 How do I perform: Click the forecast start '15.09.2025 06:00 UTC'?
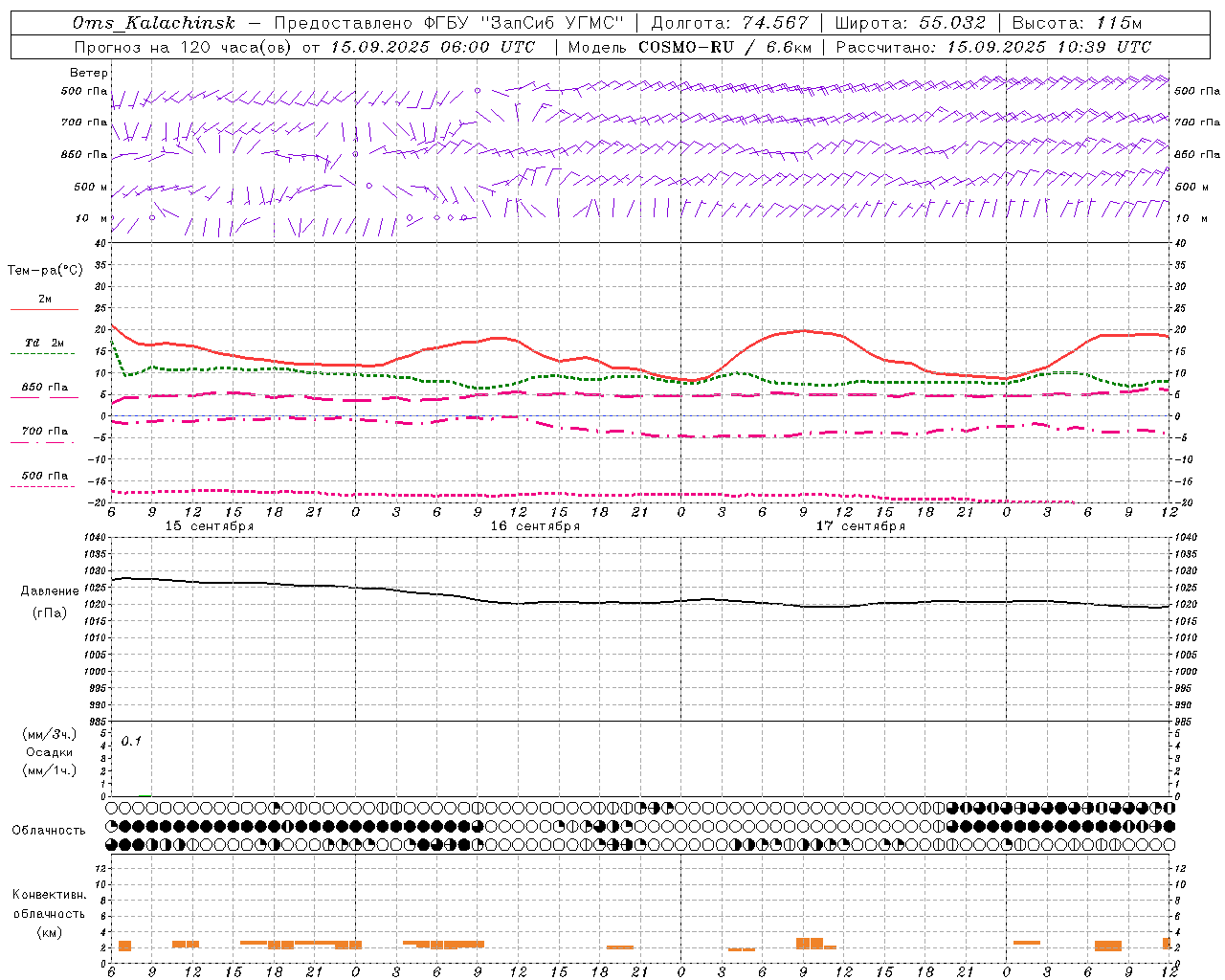(x=432, y=47)
